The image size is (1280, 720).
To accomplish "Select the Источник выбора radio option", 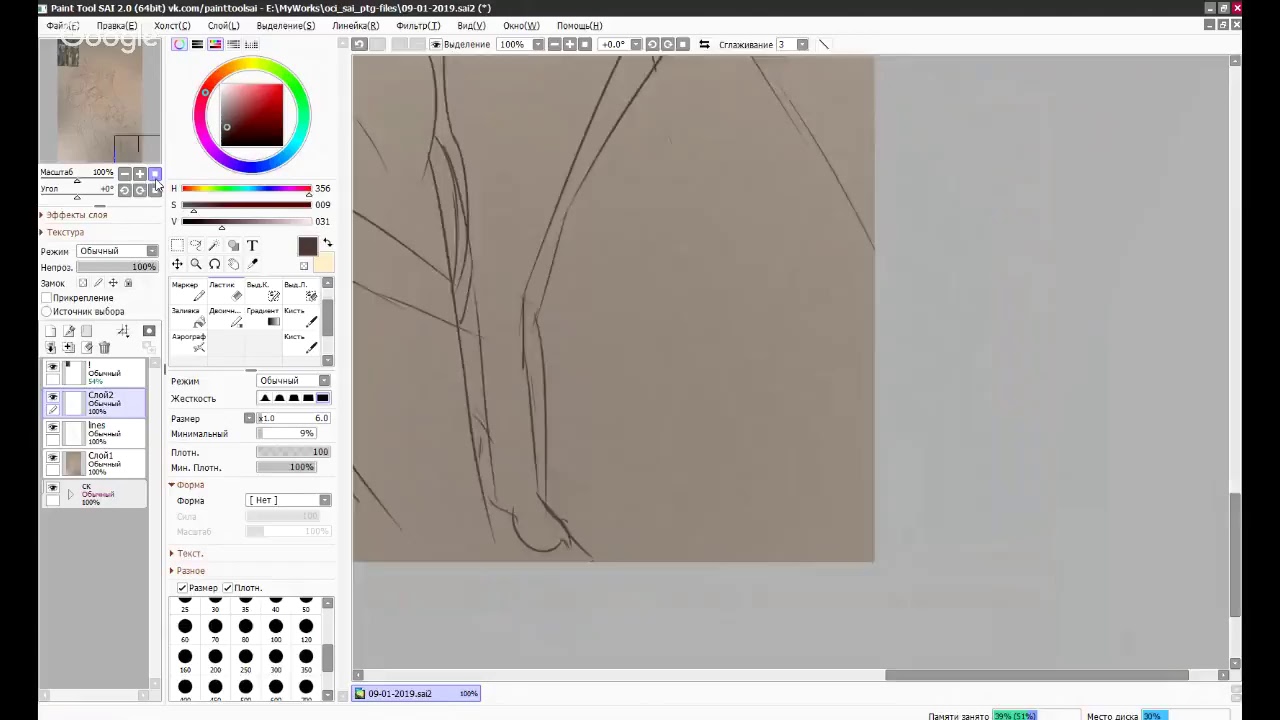I will pyautogui.click(x=46, y=311).
